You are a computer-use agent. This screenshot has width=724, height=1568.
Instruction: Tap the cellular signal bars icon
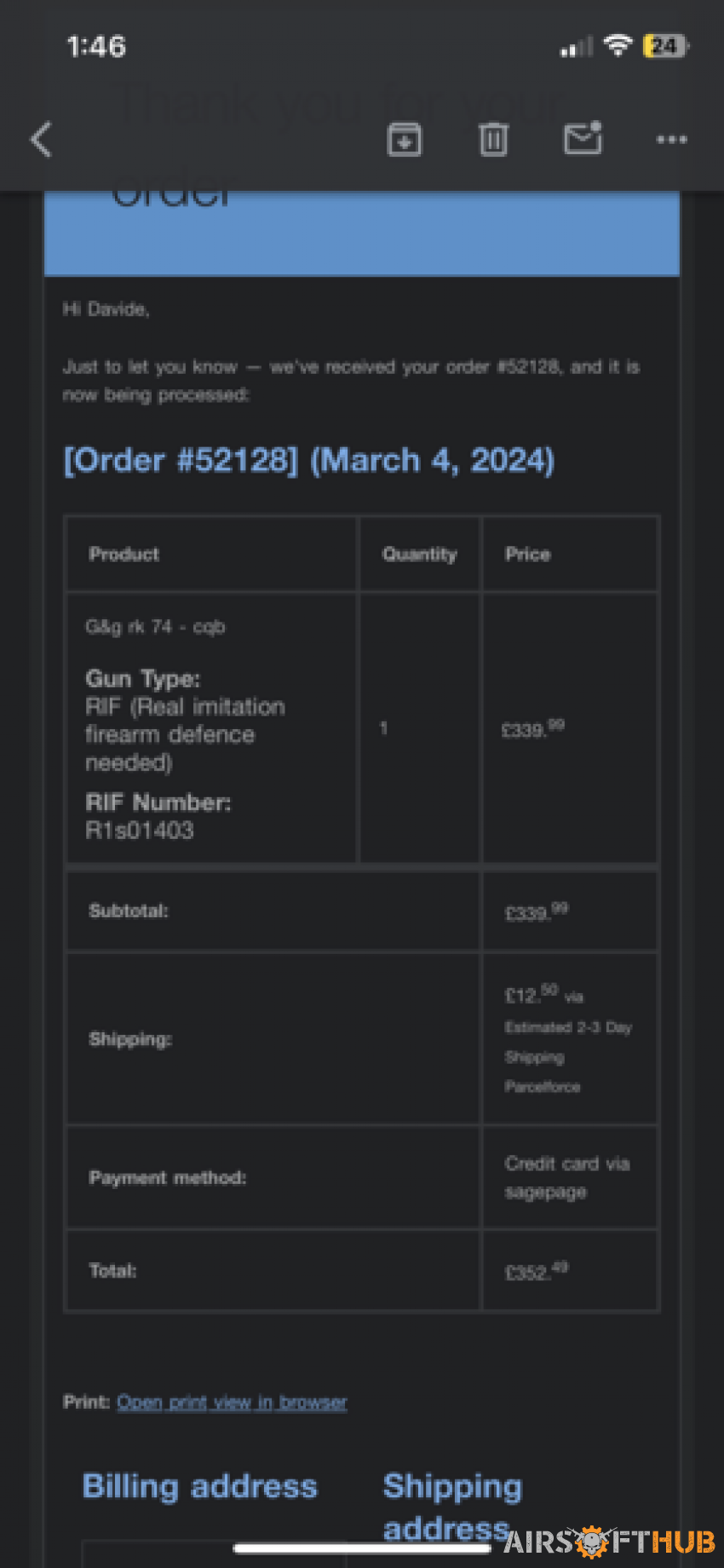pyautogui.click(x=576, y=47)
